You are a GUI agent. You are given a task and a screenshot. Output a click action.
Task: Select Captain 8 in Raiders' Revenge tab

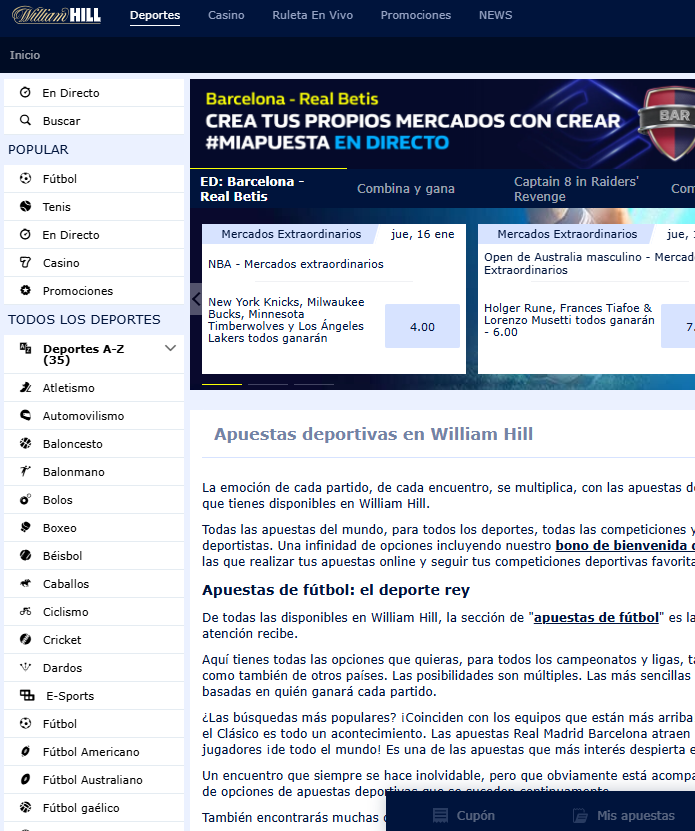click(576, 189)
